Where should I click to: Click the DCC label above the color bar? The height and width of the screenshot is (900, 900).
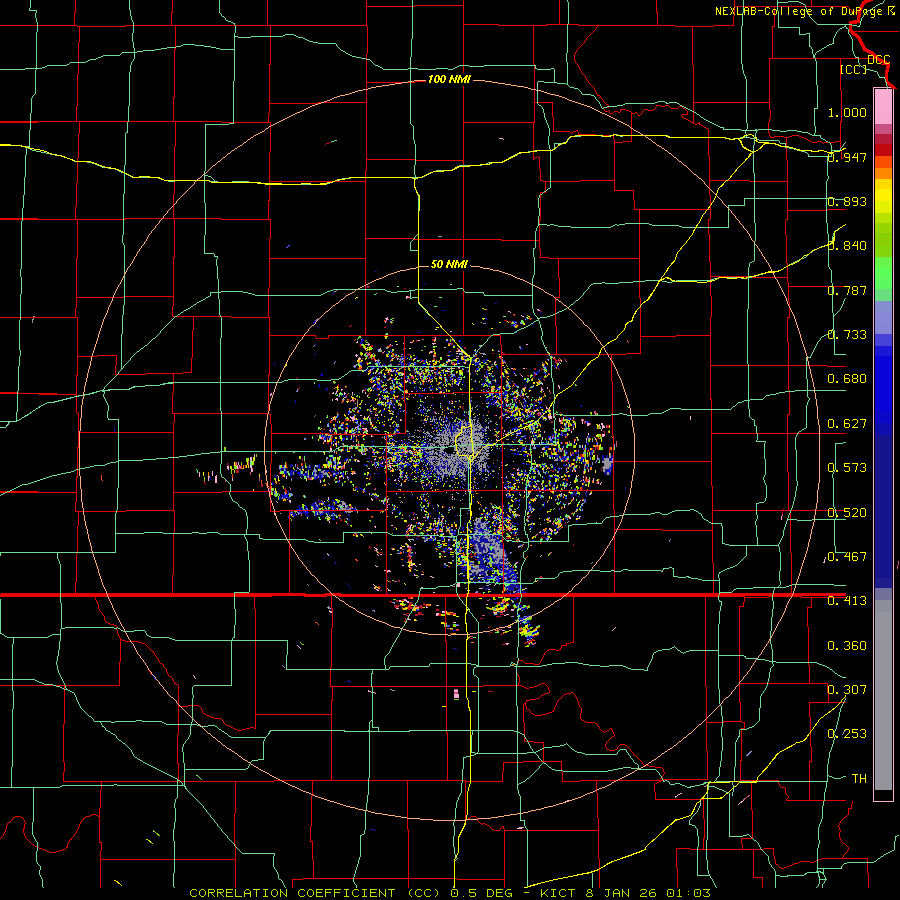click(878, 59)
